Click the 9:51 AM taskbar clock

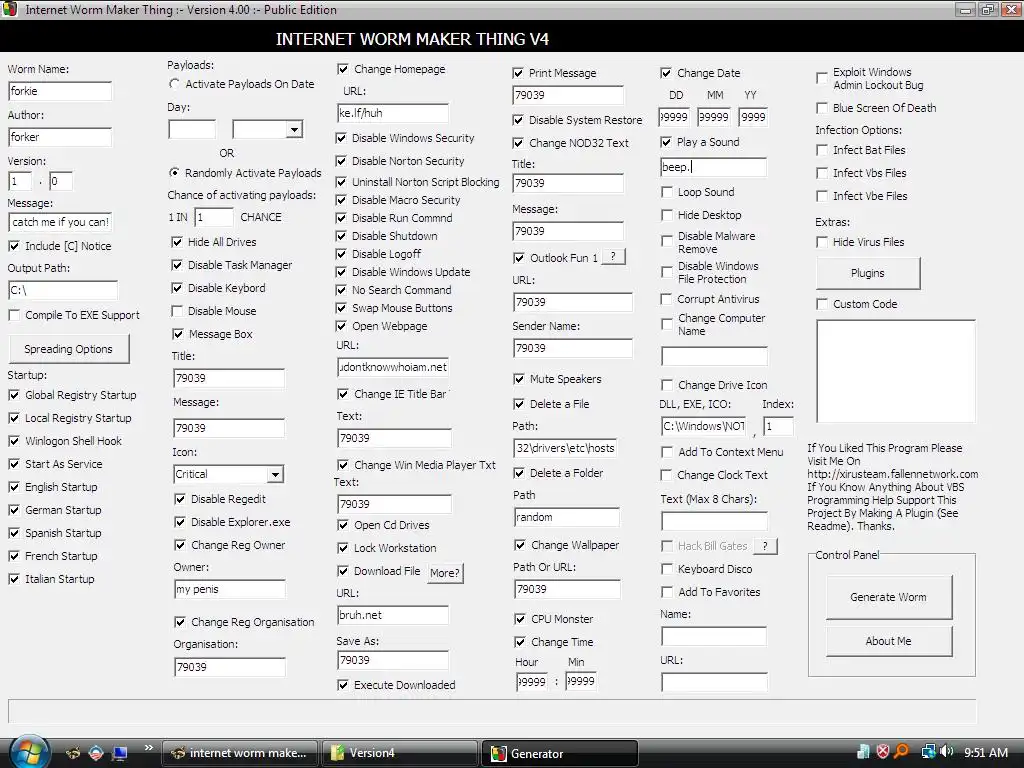click(x=985, y=753)
